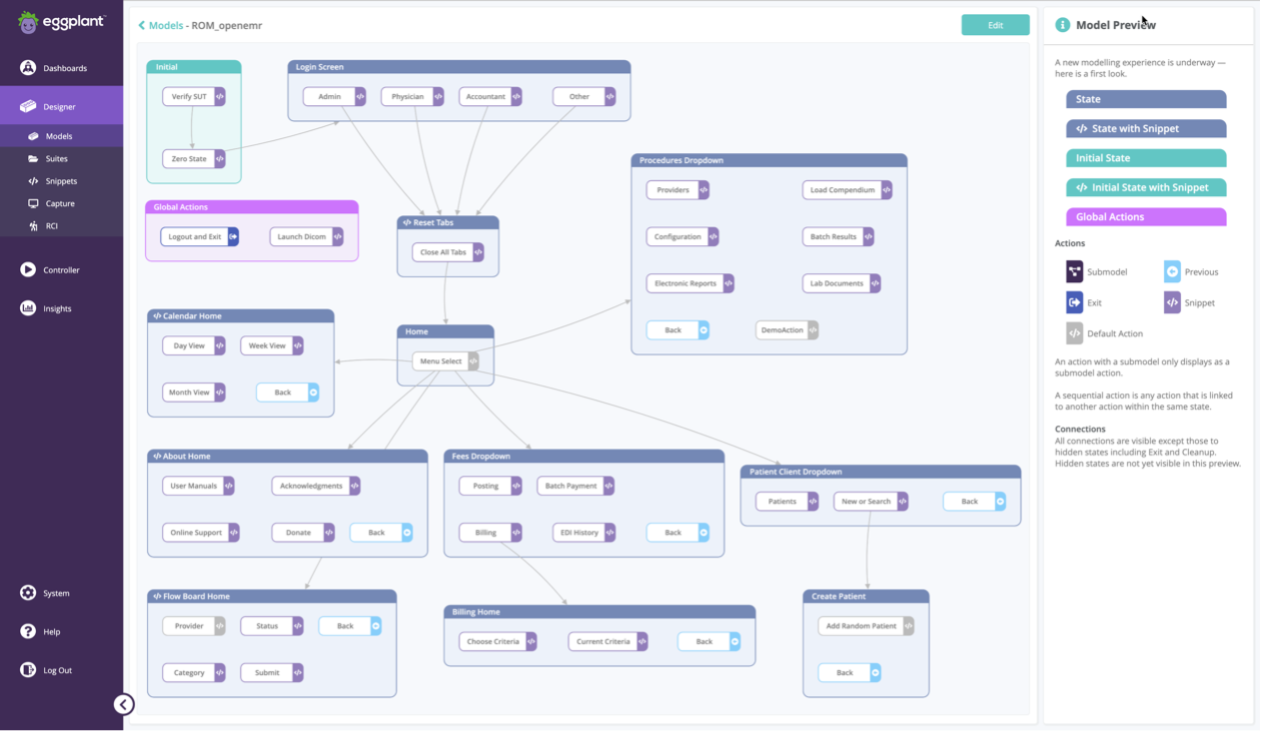The width and height of the screenshot is (1265, 733).
Task: Click previous icon on Procedures Dropdown Back
Action: pos(703,330)
